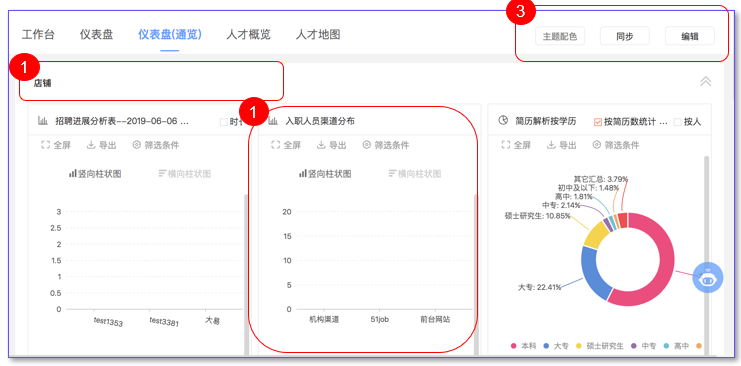Click the 主题配色 button
Viewport: 741px width, 366px height.
pos(560,36)
